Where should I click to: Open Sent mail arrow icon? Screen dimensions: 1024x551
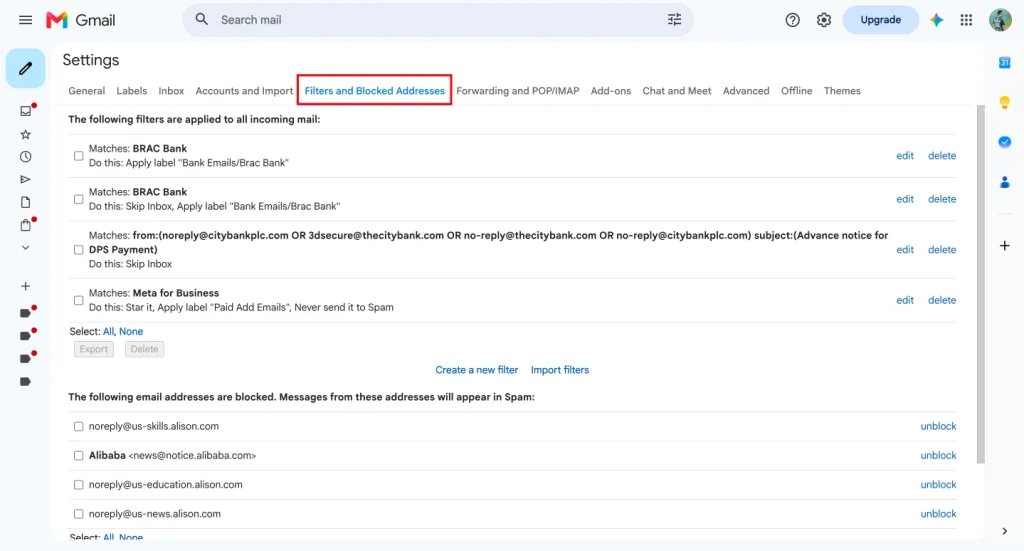click(x=25, y=180)
